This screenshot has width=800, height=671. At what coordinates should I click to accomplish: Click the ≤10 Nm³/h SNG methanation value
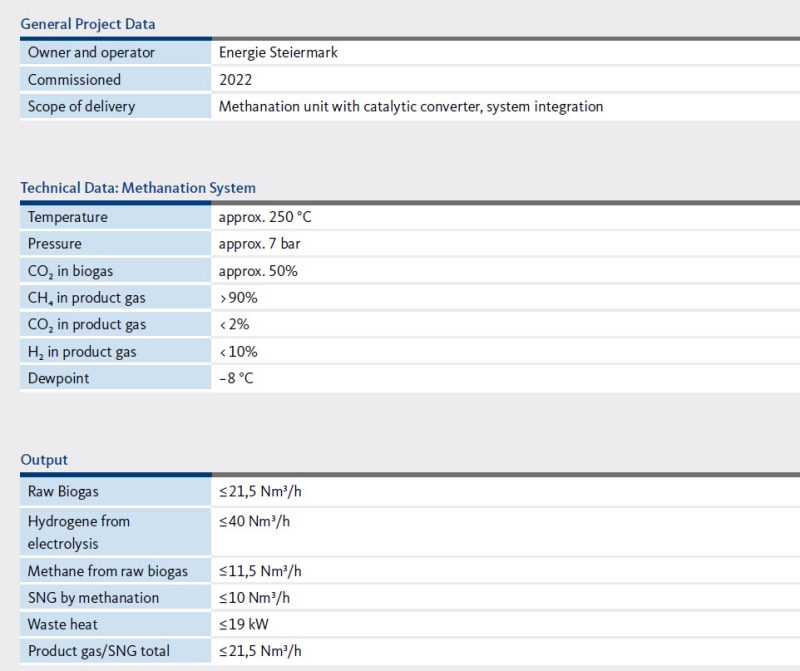point(257,598)
